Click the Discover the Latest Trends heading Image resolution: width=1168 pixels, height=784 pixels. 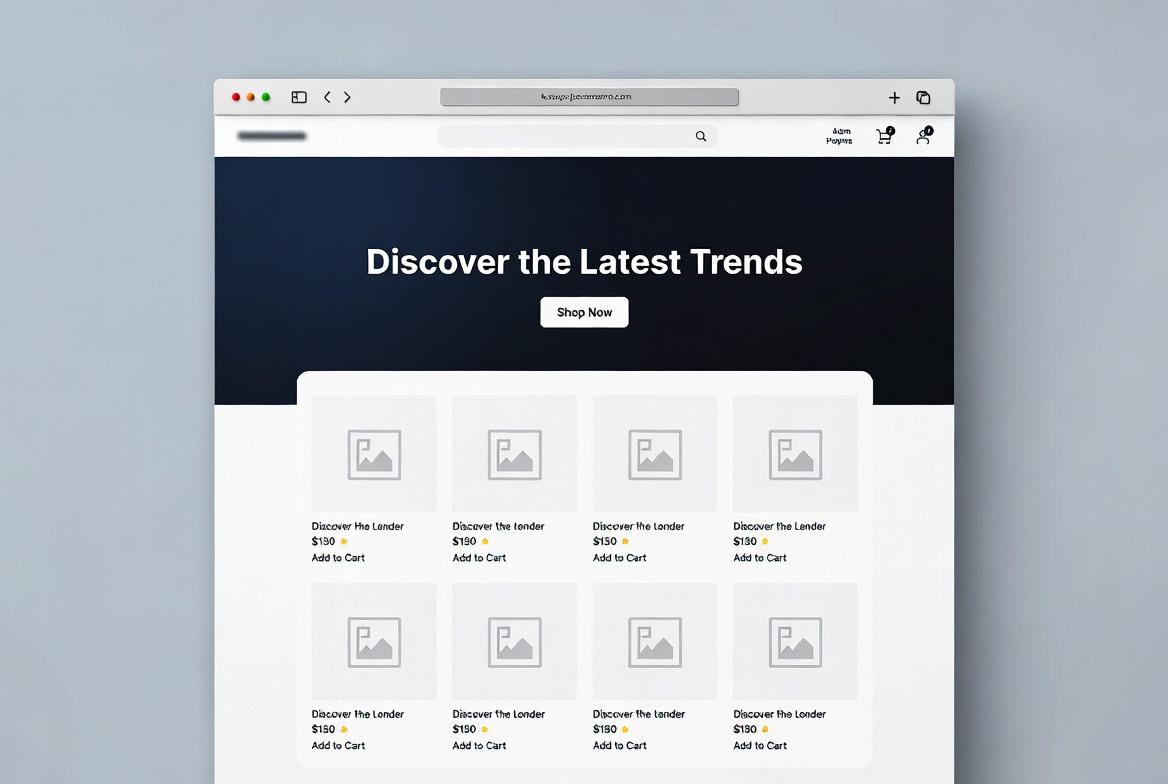click(x=584, y=262)
